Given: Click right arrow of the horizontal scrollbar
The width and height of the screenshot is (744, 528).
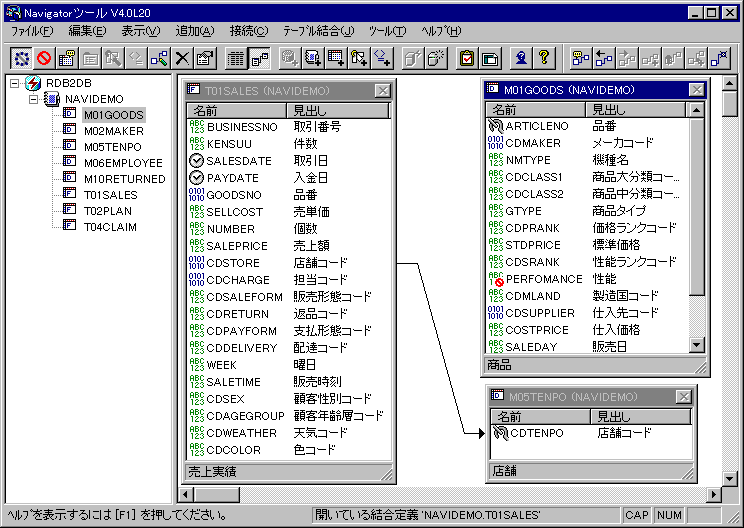Looking at the screenshot, I should click(x=714, y=495).
